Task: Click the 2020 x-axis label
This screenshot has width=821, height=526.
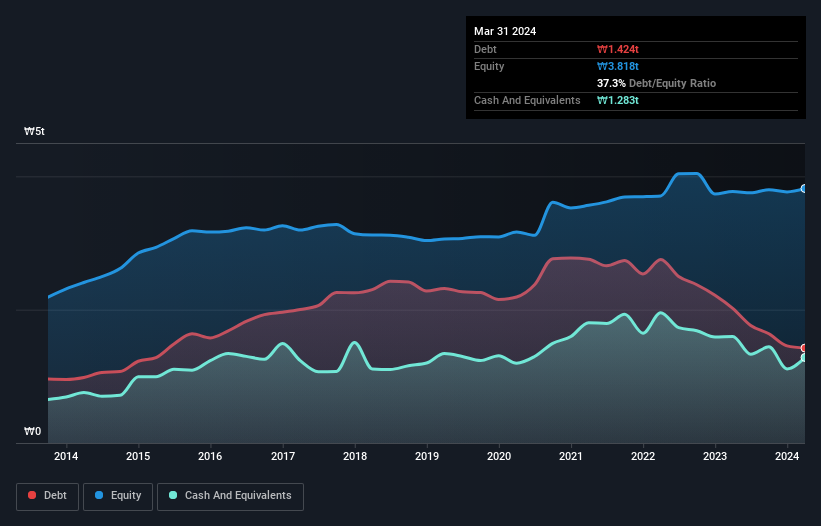Action: (x=499, y=456)
